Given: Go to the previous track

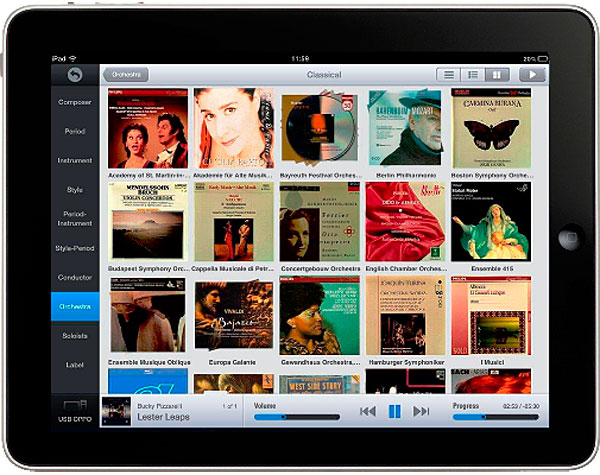Looking at the screenshot, I should click(368, 411).
